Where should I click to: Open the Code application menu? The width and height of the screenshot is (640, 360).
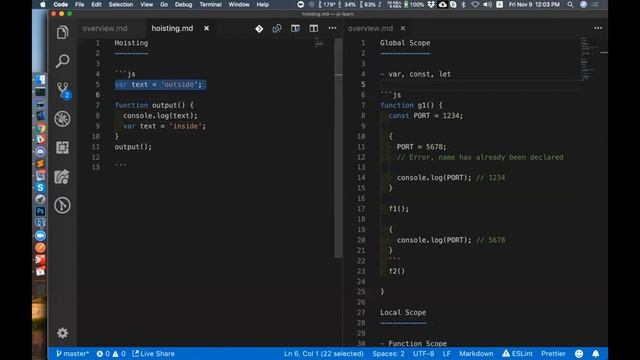(60, 4)
